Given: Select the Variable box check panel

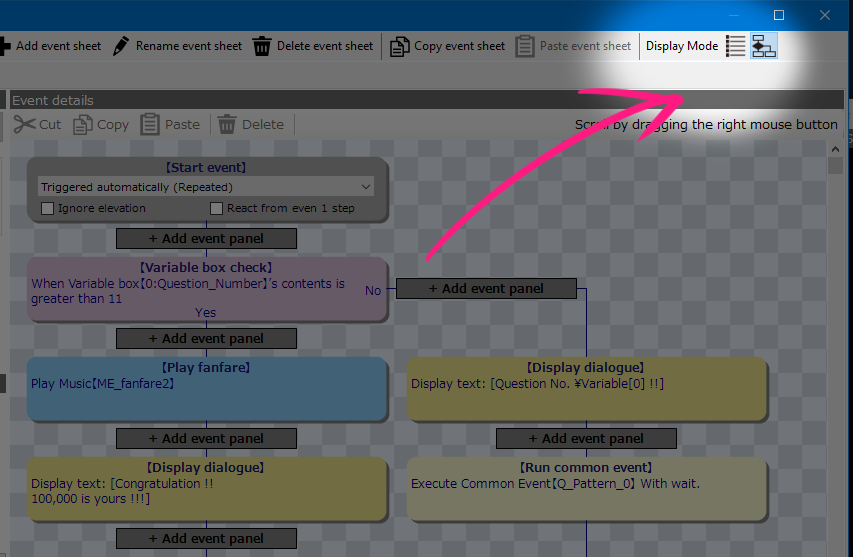Looking at the screenshot, I should [x=207, y=289].
